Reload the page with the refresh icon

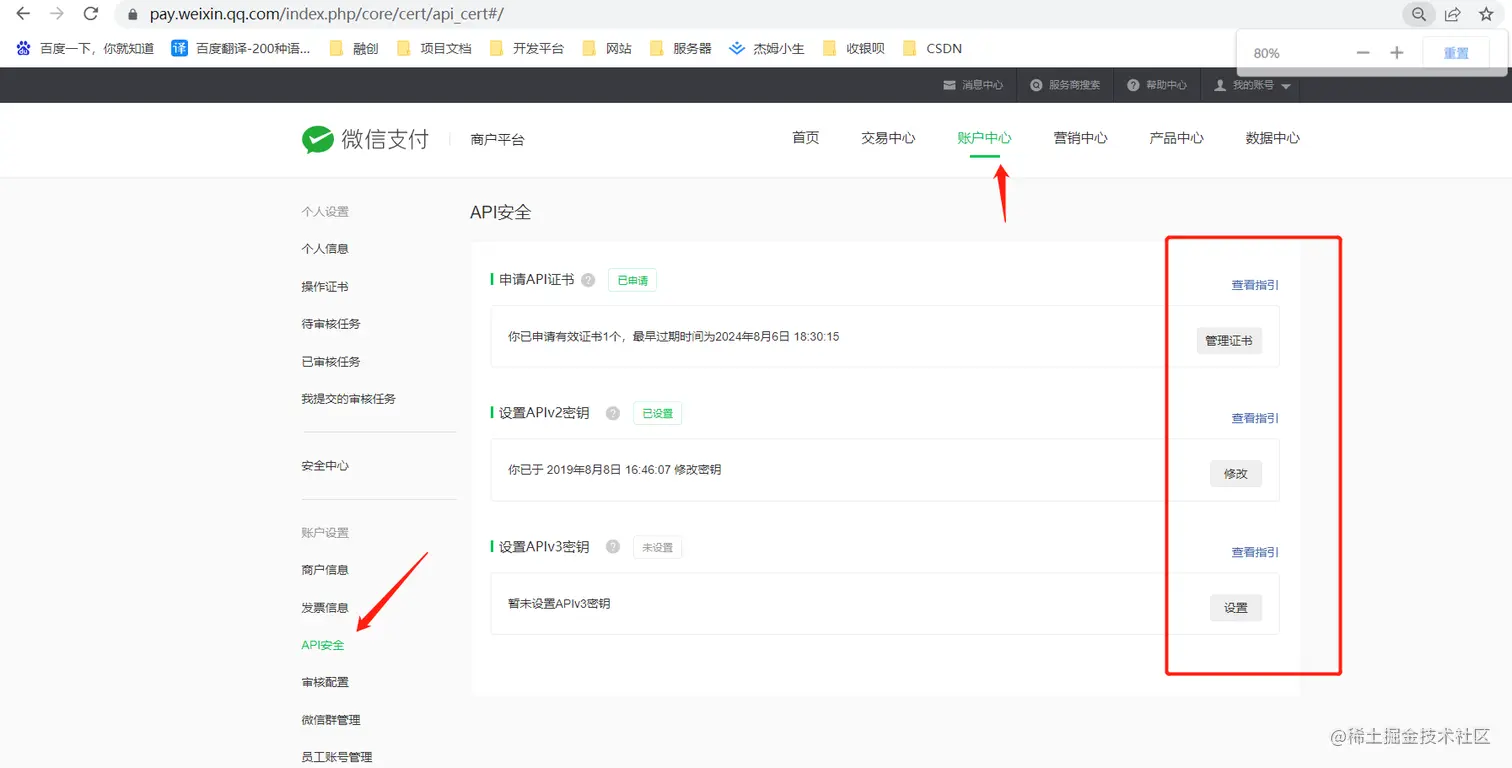(91, 14)
